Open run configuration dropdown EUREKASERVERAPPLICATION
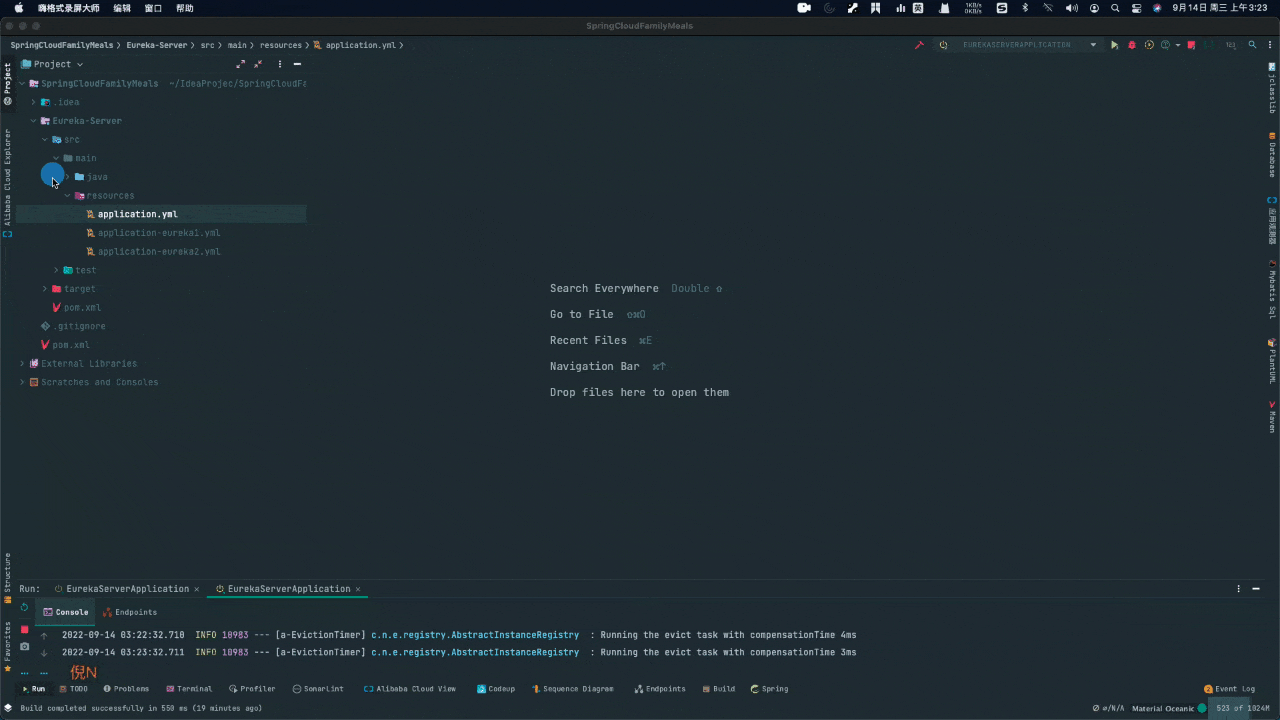Viewport: 1280px width, 720px height. (1030, 45)
